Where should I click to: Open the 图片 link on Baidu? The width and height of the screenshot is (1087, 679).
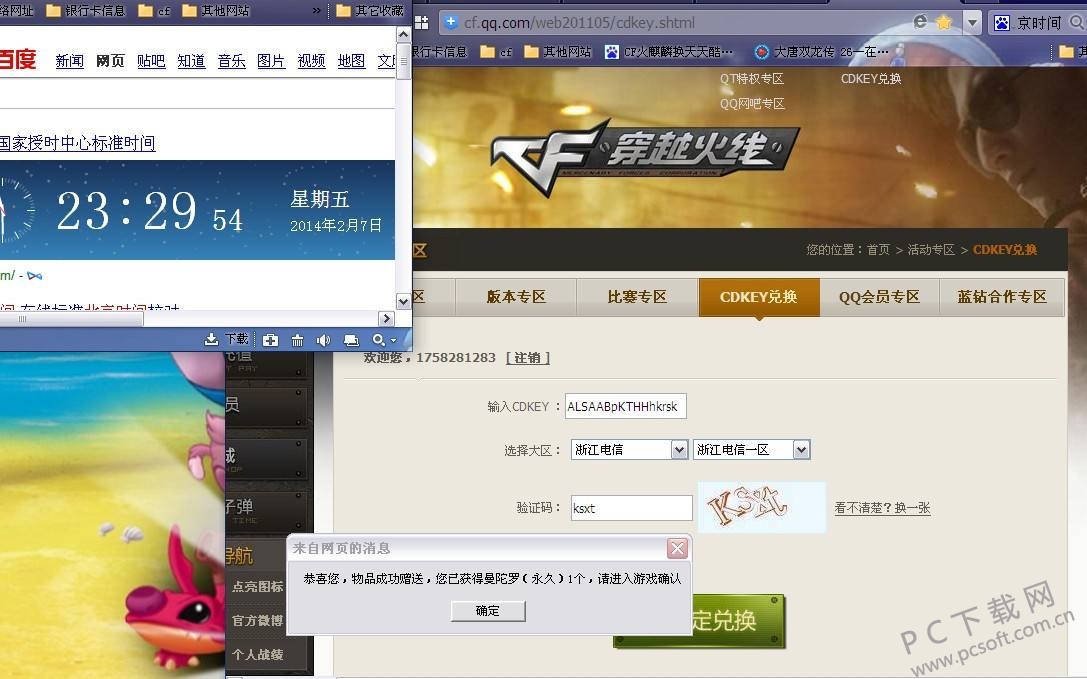pyautogui.click(x=271, y=61)
